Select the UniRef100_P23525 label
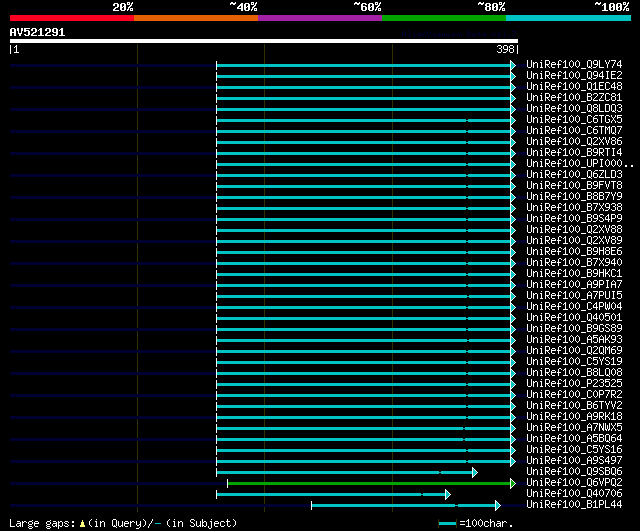Screen dimensions: 640x531 574,384
